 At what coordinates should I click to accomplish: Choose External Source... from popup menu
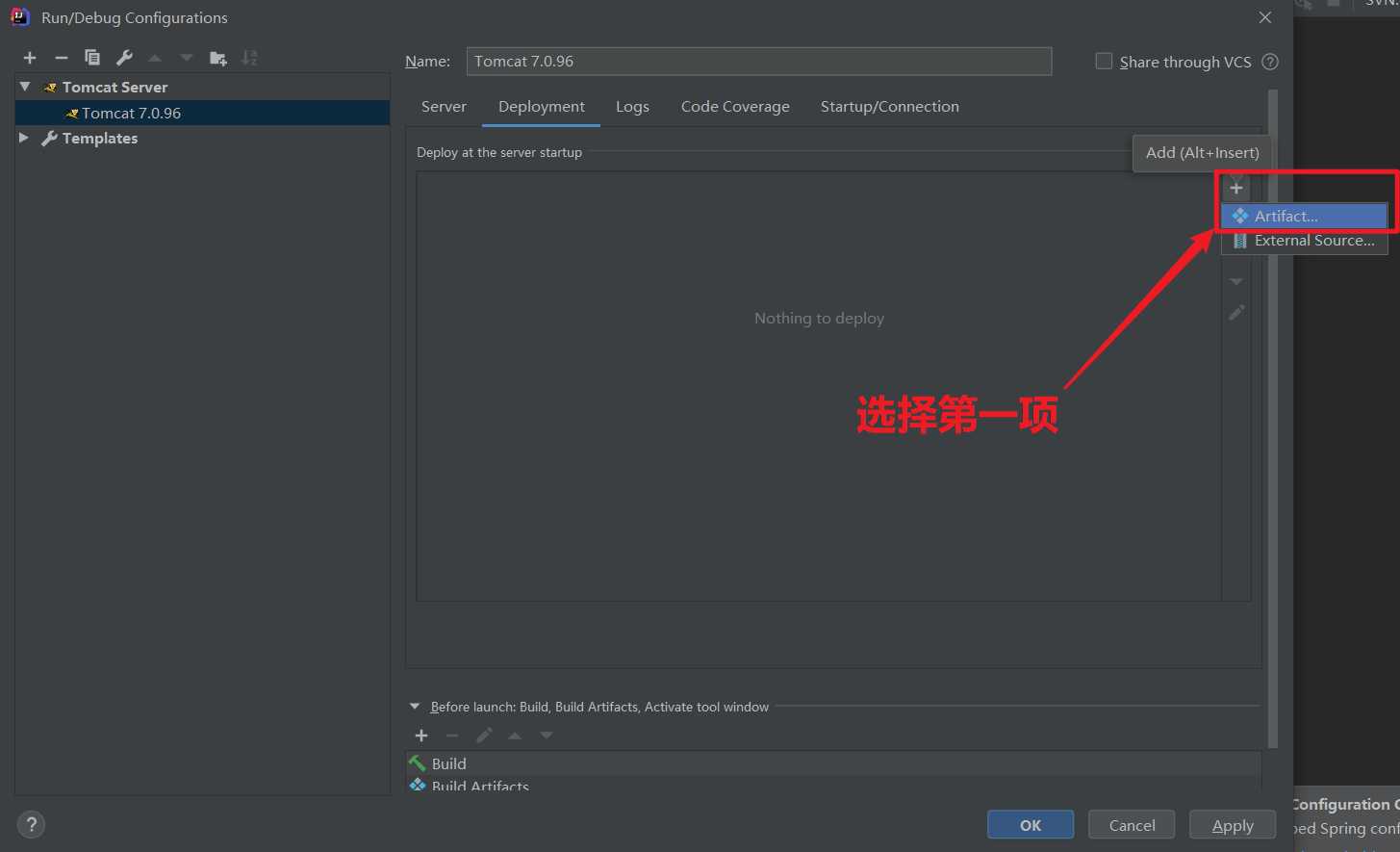pos(1304,241)
